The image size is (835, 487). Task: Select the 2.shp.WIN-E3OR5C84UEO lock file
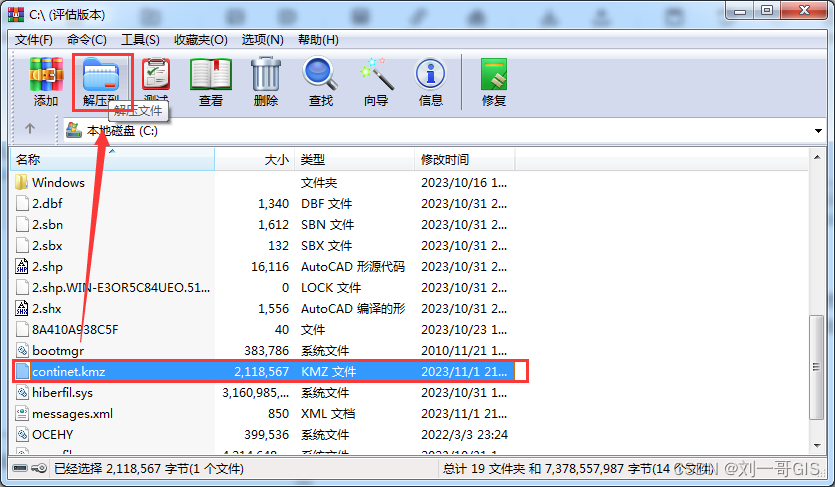pyautogui.click(x=121, y=287)
